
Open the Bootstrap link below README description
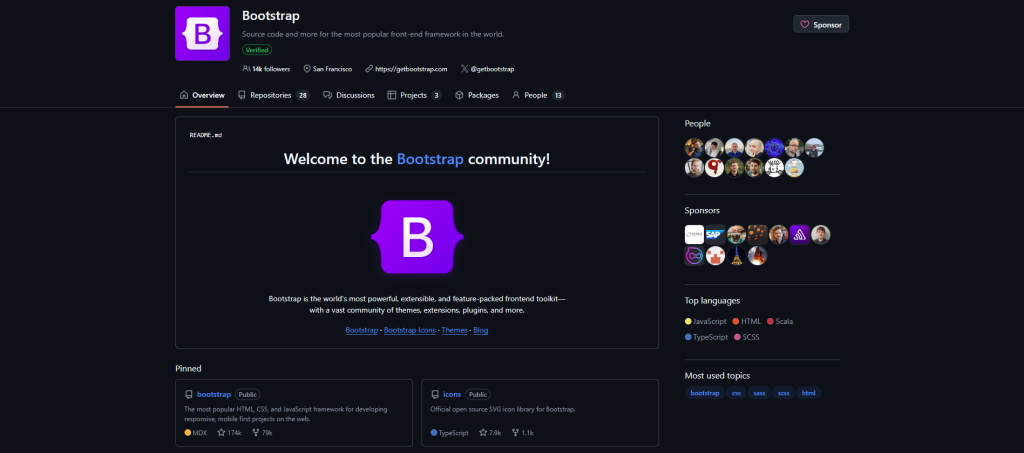(362, 330)
